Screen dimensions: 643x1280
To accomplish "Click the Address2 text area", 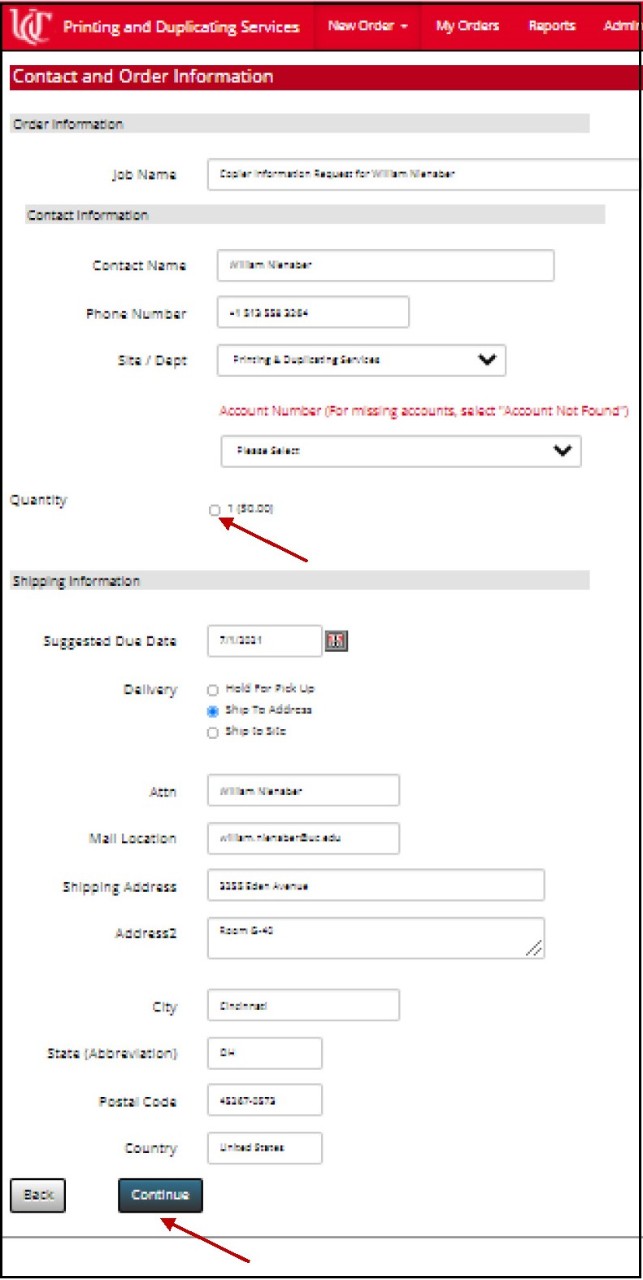I will [x=376, y=937].
